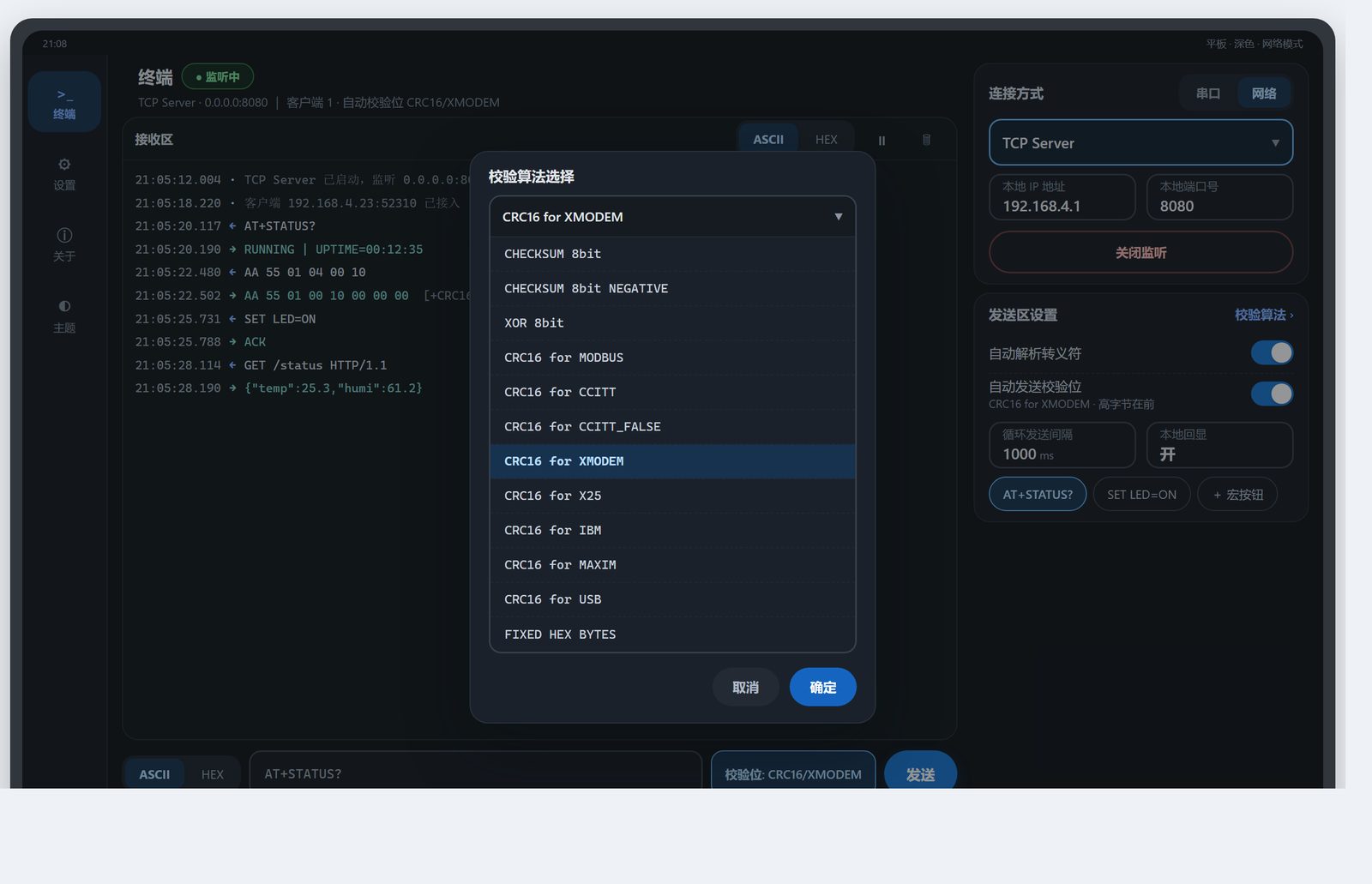Select CRC16 for IBM
This screenshot has width=1372, height=884.
[x=672, y=530]
